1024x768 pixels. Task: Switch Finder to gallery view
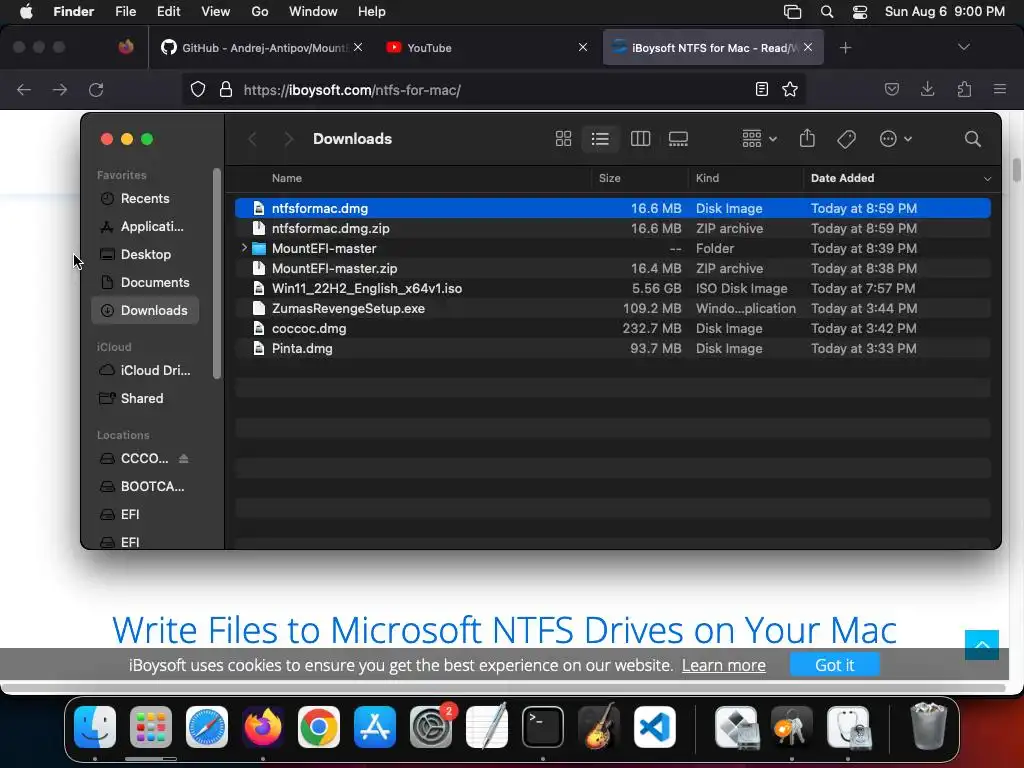pyautogui.click(x=678, y=138)
